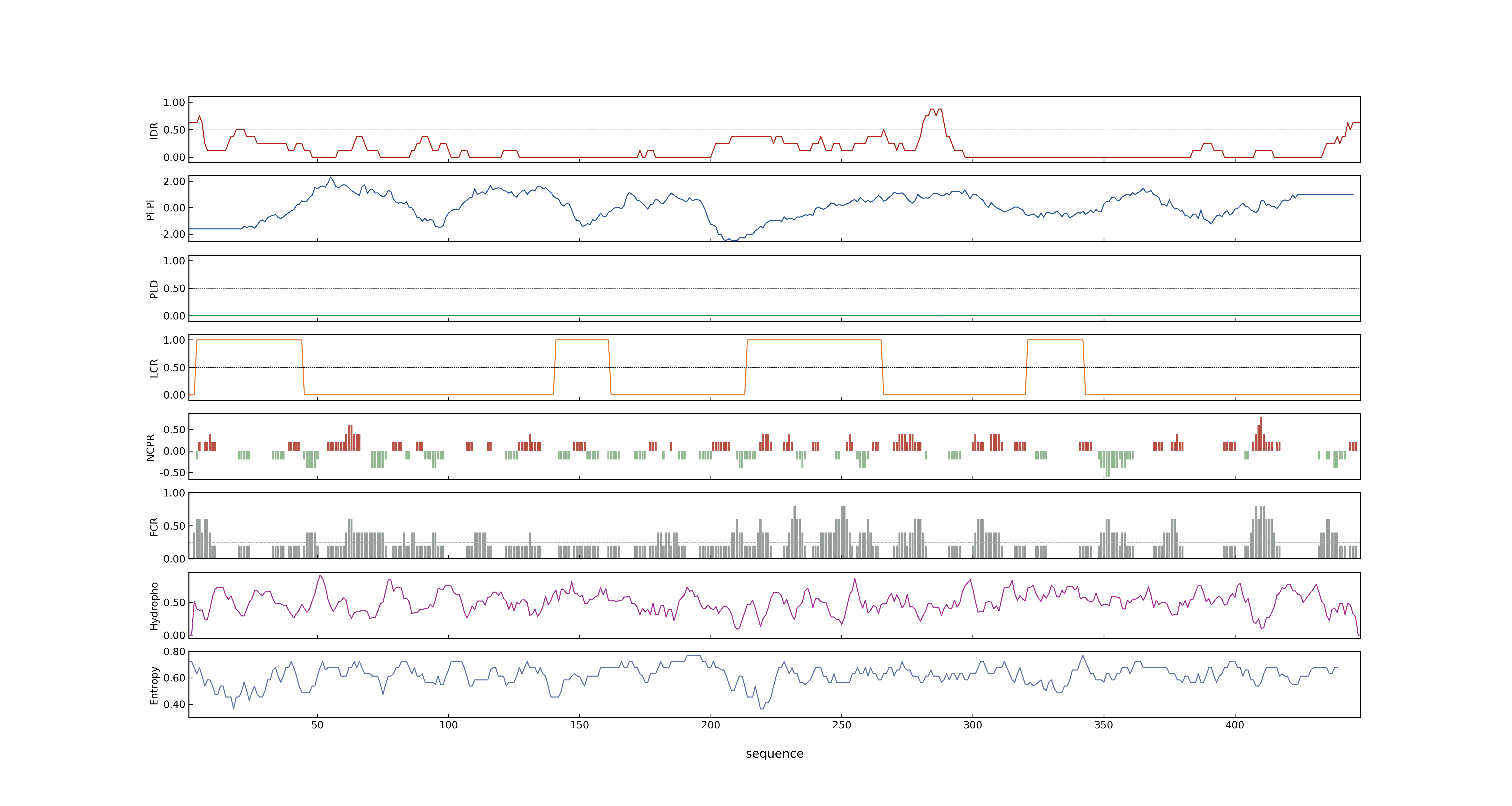Screen dimensions: 1512x806
Task: Click the 0.50 tick on IDR axis
Action: pyautogui.click(x=174, y=130)
